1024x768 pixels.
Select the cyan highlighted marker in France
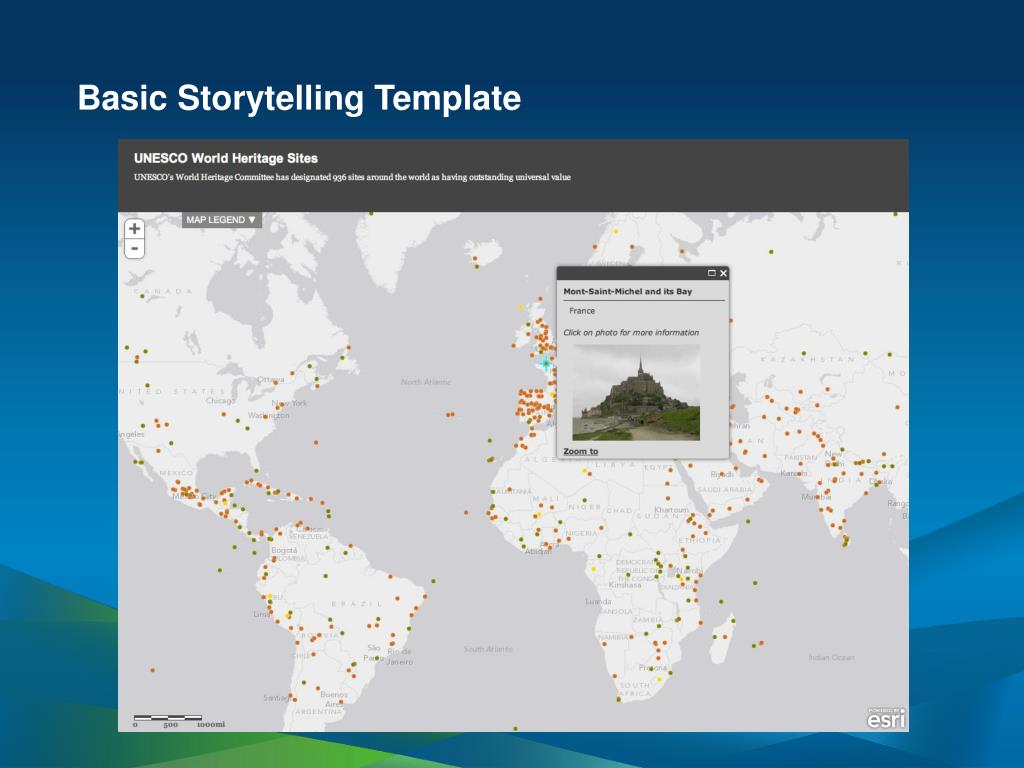click(x=546, y=362)
